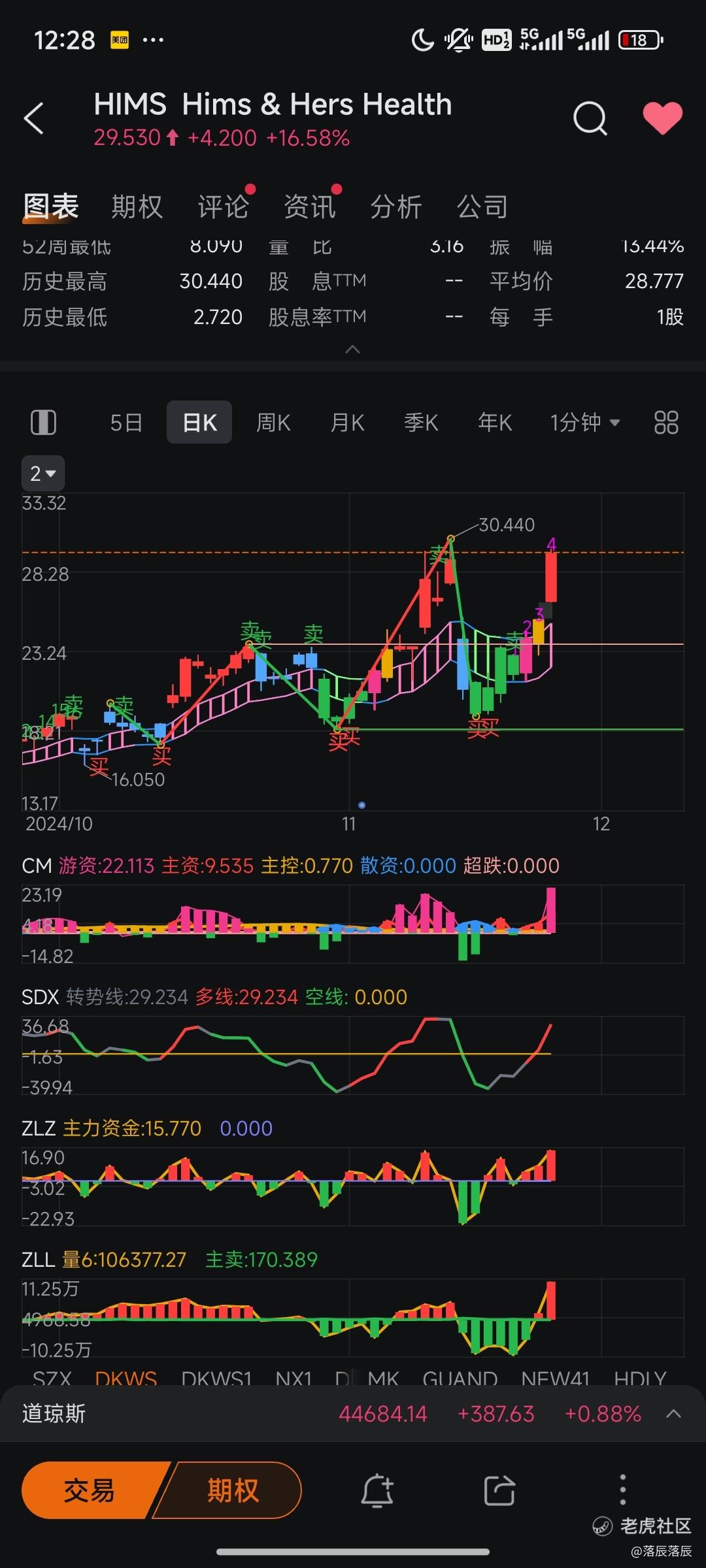Viewport: 706px width, 1568px height.
Task: Tap the 11 month axis label
Action: pos(349,824)
